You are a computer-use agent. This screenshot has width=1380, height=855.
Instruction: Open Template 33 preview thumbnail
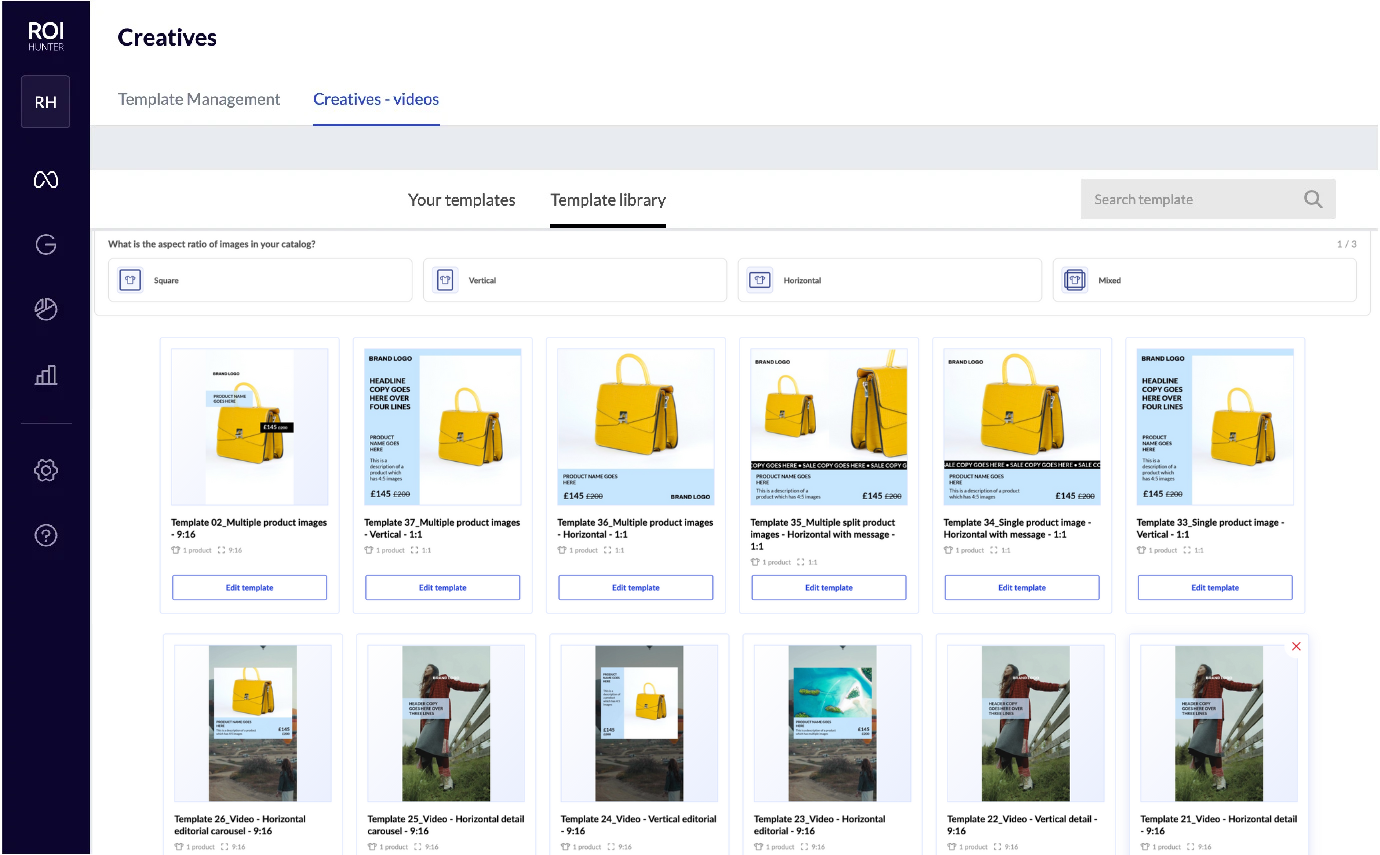[1215, 427]
